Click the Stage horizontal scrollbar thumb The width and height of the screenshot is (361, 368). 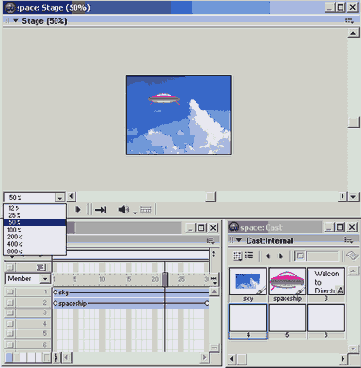(x=210, y=197)
